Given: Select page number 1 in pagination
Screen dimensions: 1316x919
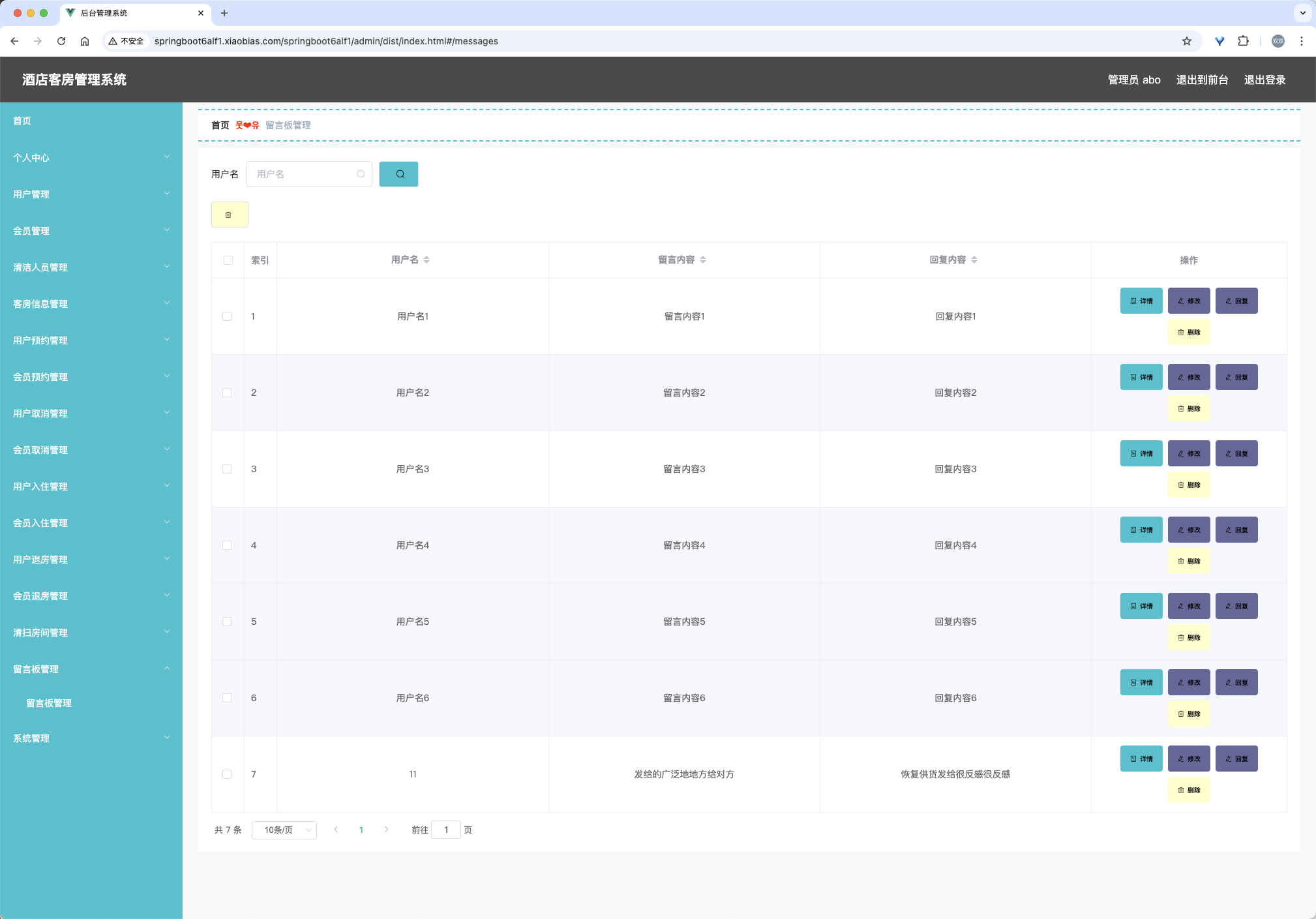Looking at the screenshot, I should 361,830.
